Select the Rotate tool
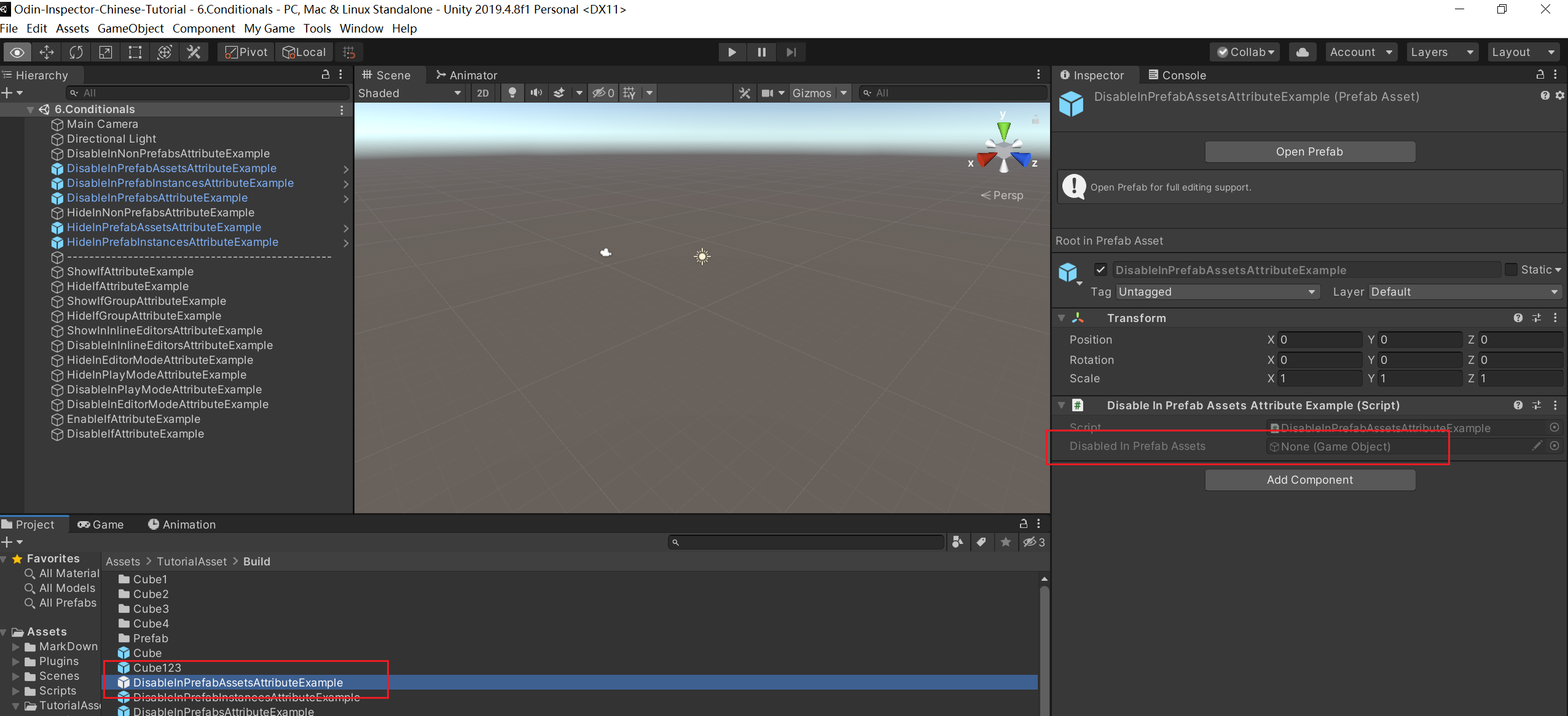This screenshot has height=716, width=1568. 76,52
